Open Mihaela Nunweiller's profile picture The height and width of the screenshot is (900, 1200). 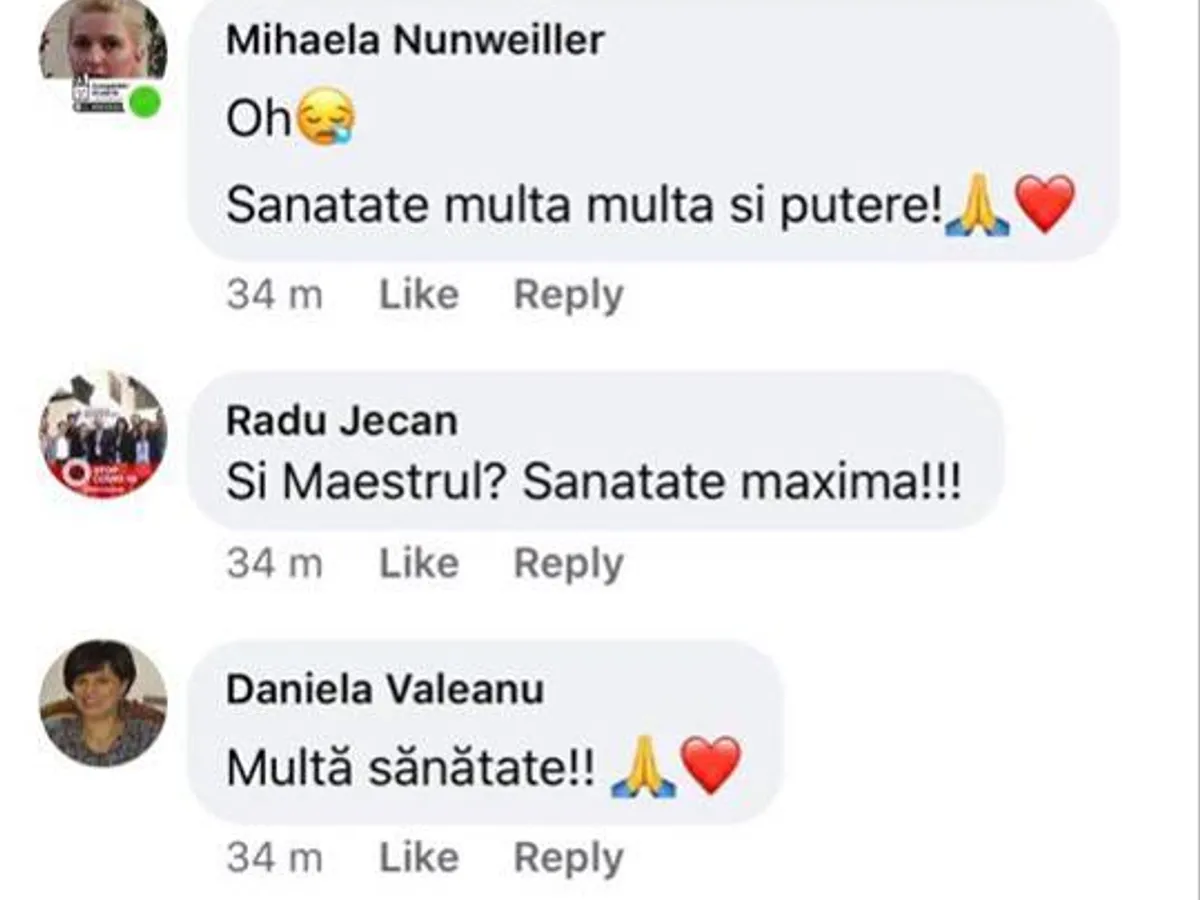pos(103,45)
